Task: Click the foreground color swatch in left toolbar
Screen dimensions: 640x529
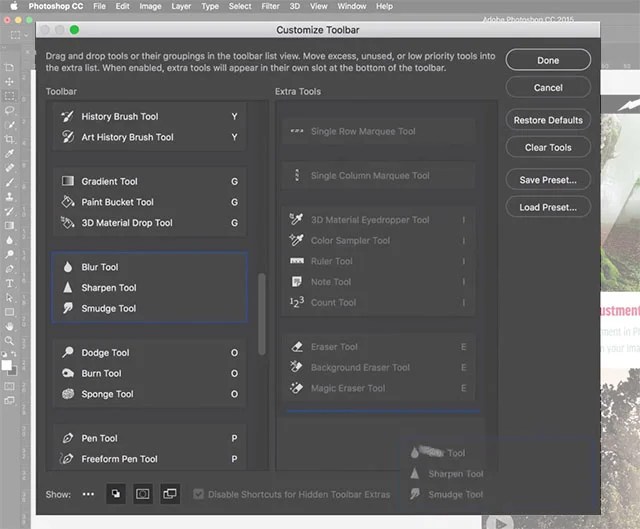Action: pos(7,365)
